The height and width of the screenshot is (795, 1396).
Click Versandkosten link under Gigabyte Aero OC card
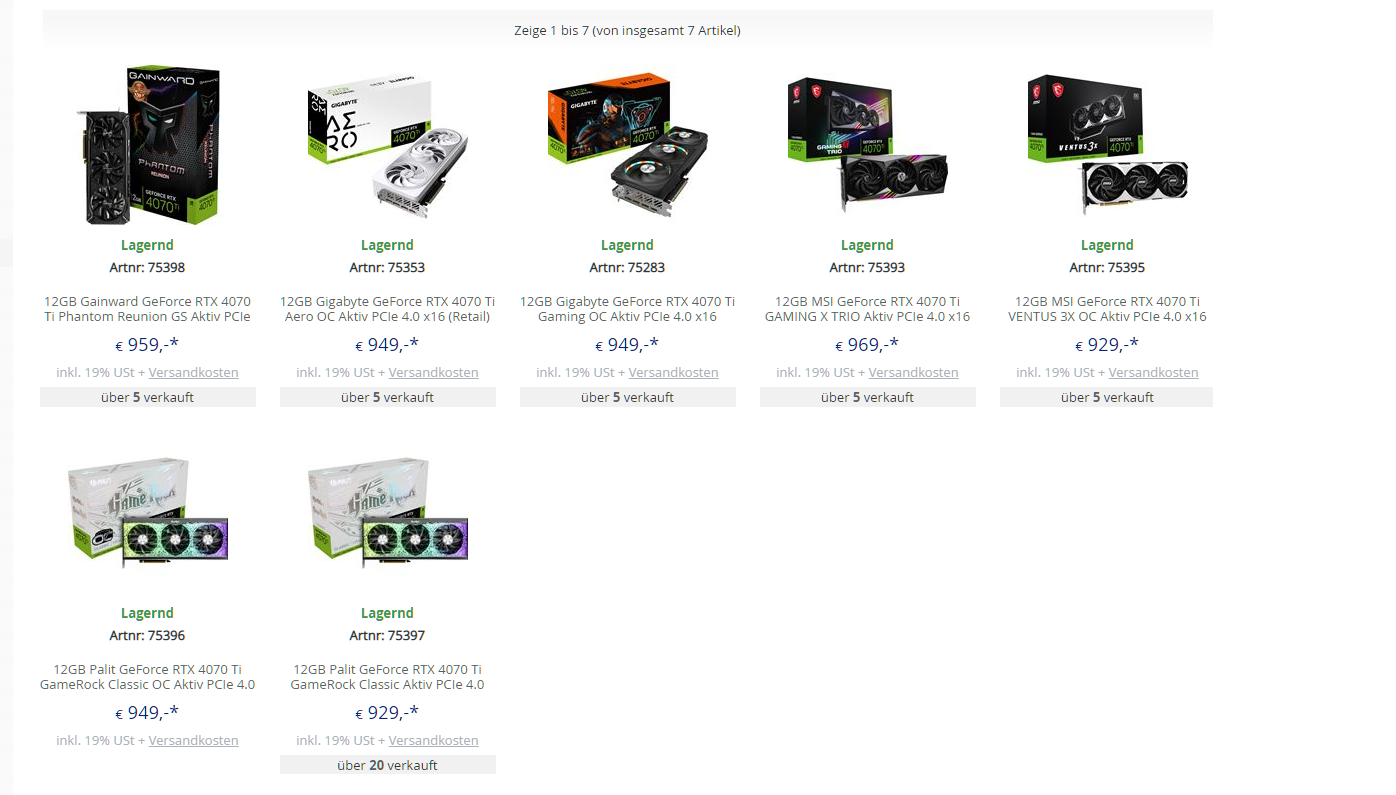click(434, 372)
